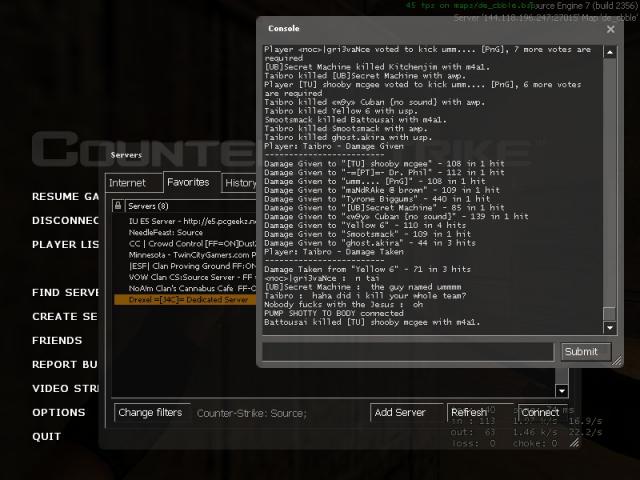640x480 pixels.
Task: Switch to the Favorites tab
Action: 192,182
